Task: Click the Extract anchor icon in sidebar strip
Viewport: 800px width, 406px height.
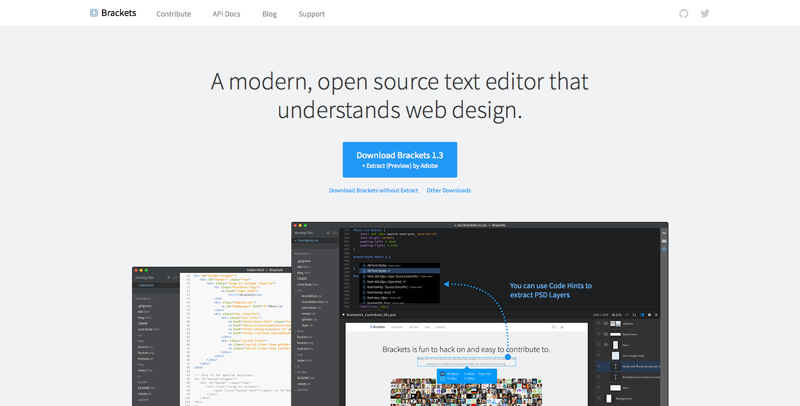Action: click(x=664, y=249)
